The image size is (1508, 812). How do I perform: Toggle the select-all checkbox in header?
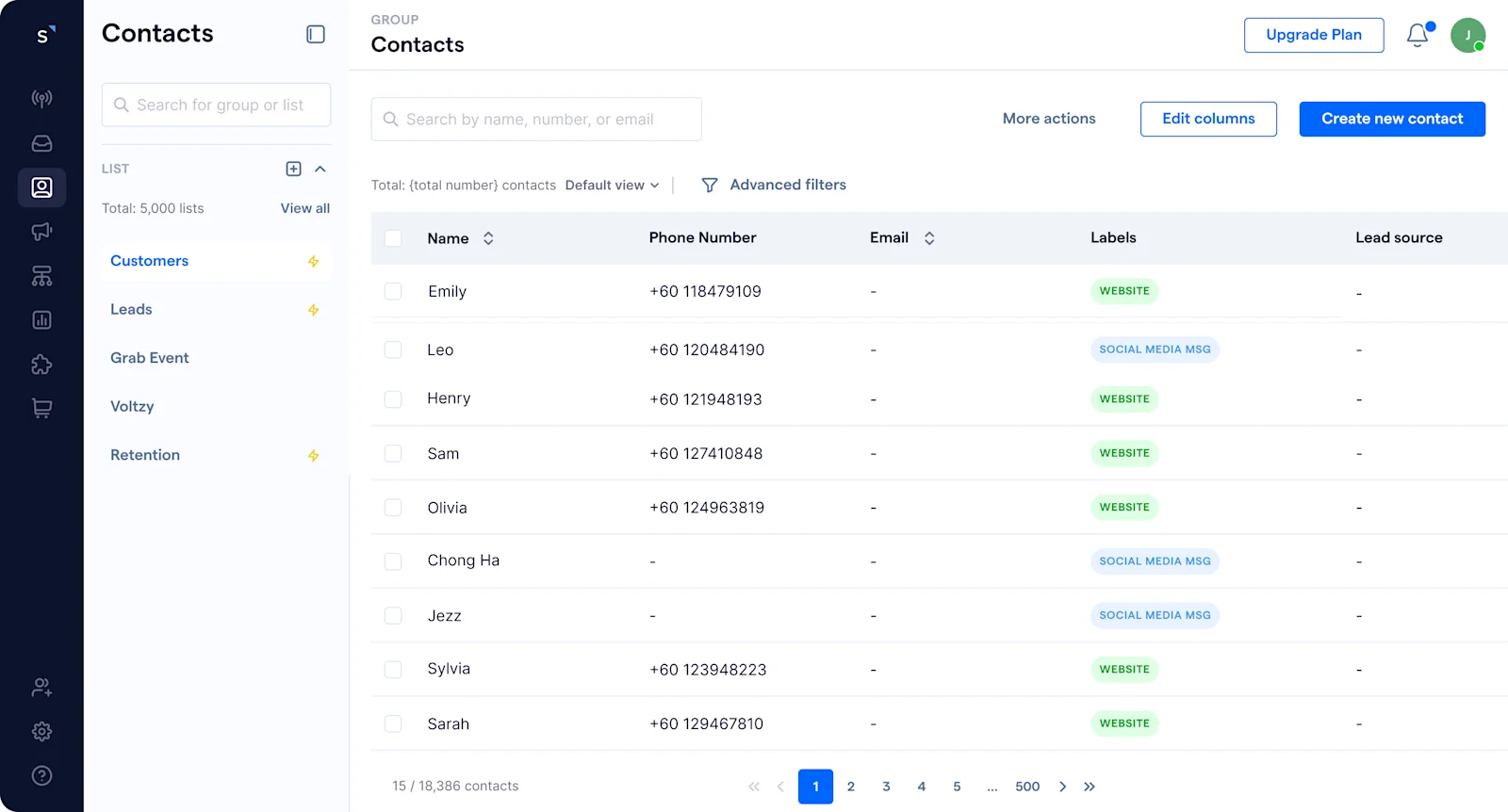point(393,238)
